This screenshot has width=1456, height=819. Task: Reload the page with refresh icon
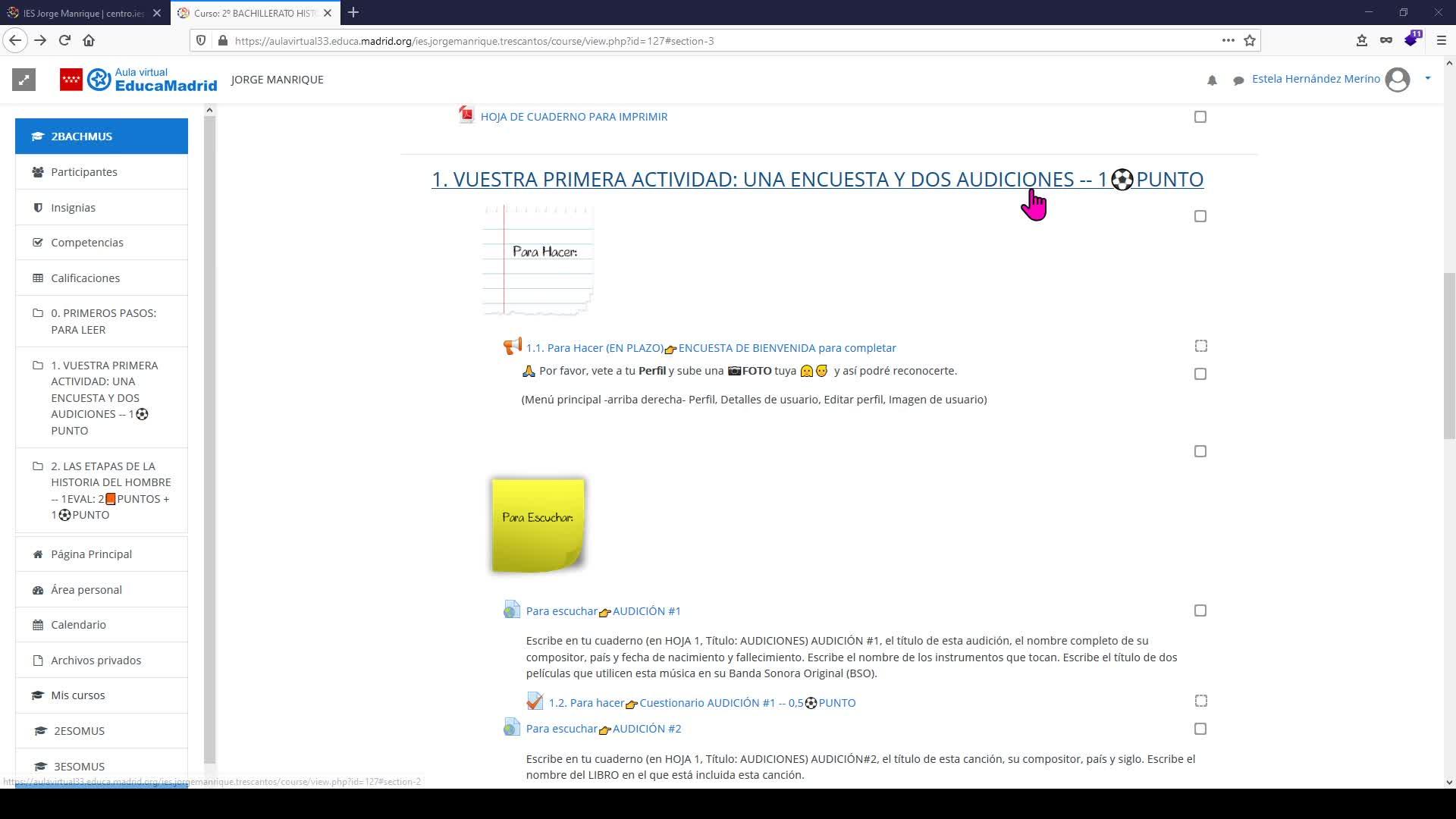pyautogui.click(x=64, y=41)
